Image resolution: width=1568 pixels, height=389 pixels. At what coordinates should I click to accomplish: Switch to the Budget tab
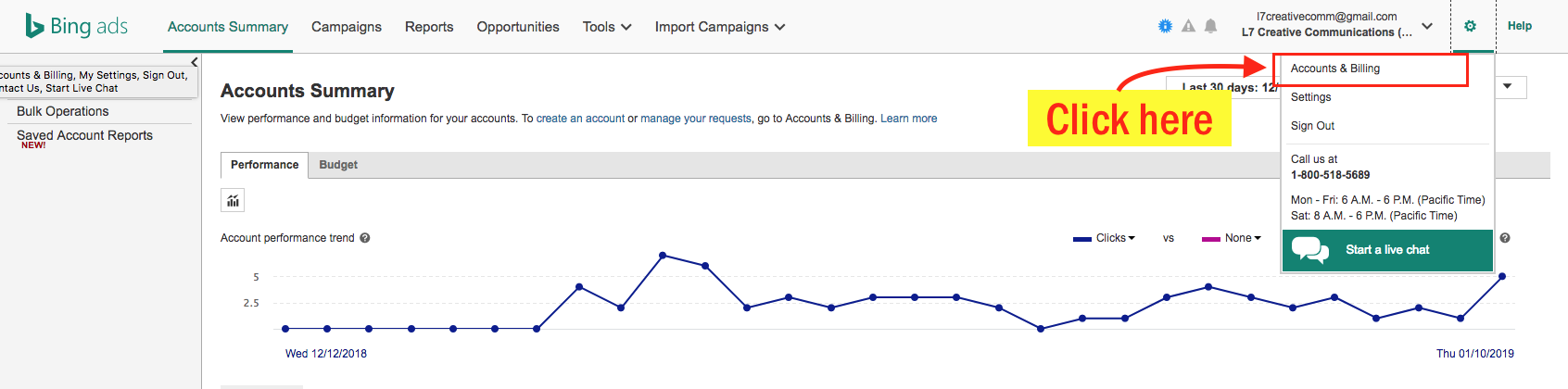coord(338,165)
